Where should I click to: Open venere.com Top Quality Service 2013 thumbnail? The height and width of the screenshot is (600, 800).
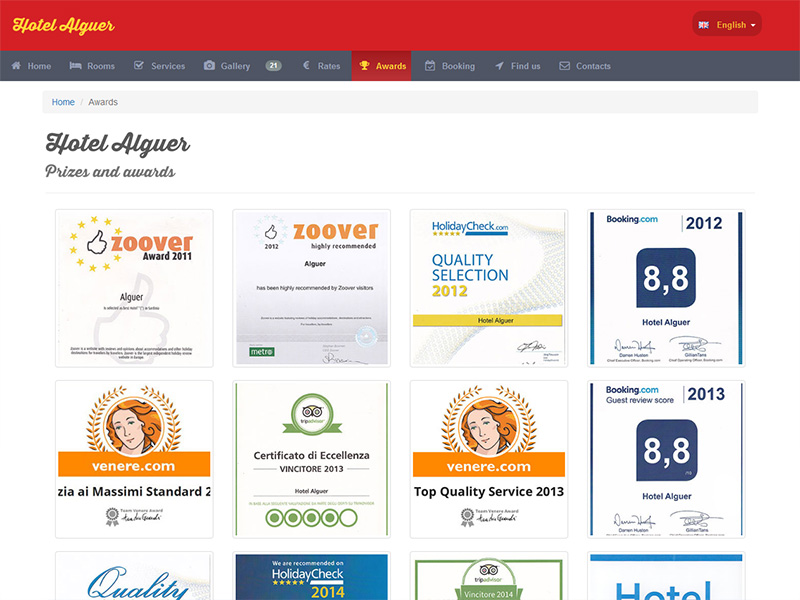click(489, 459)
